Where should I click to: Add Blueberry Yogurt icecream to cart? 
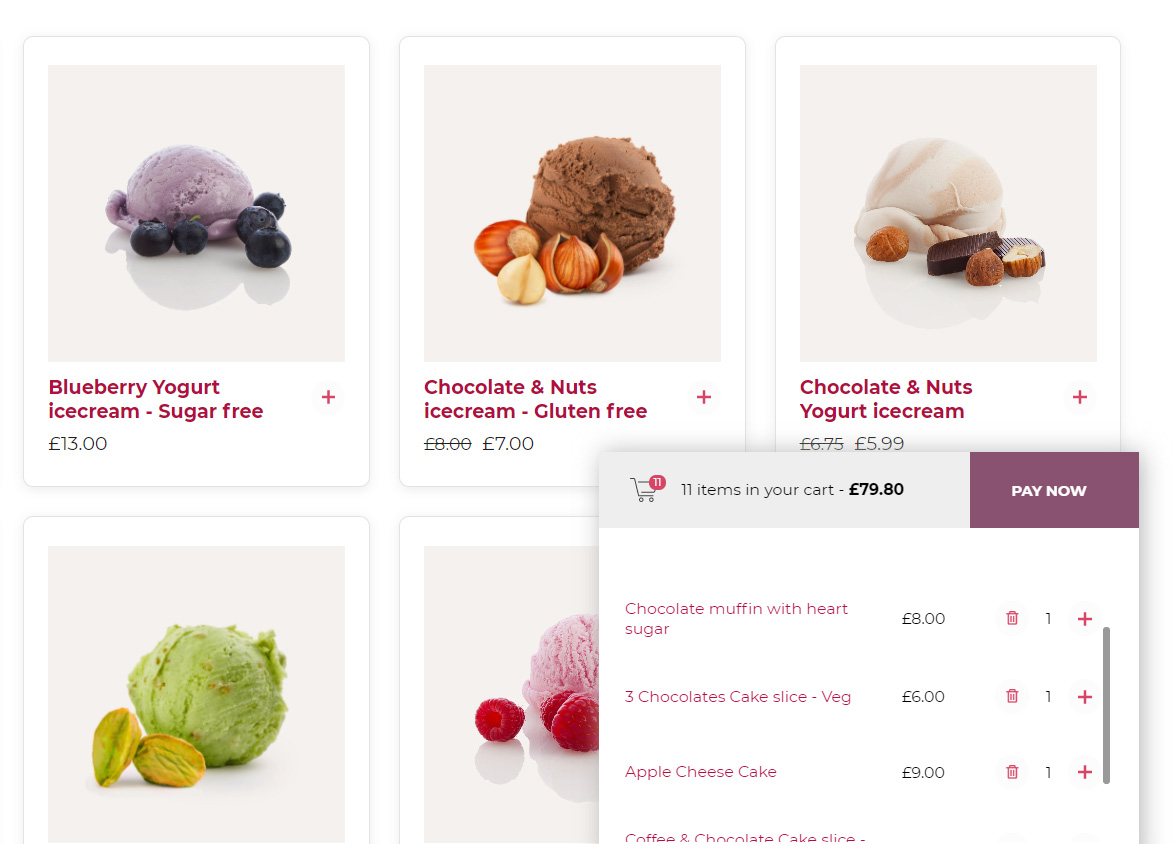click(x=328, y=398)
